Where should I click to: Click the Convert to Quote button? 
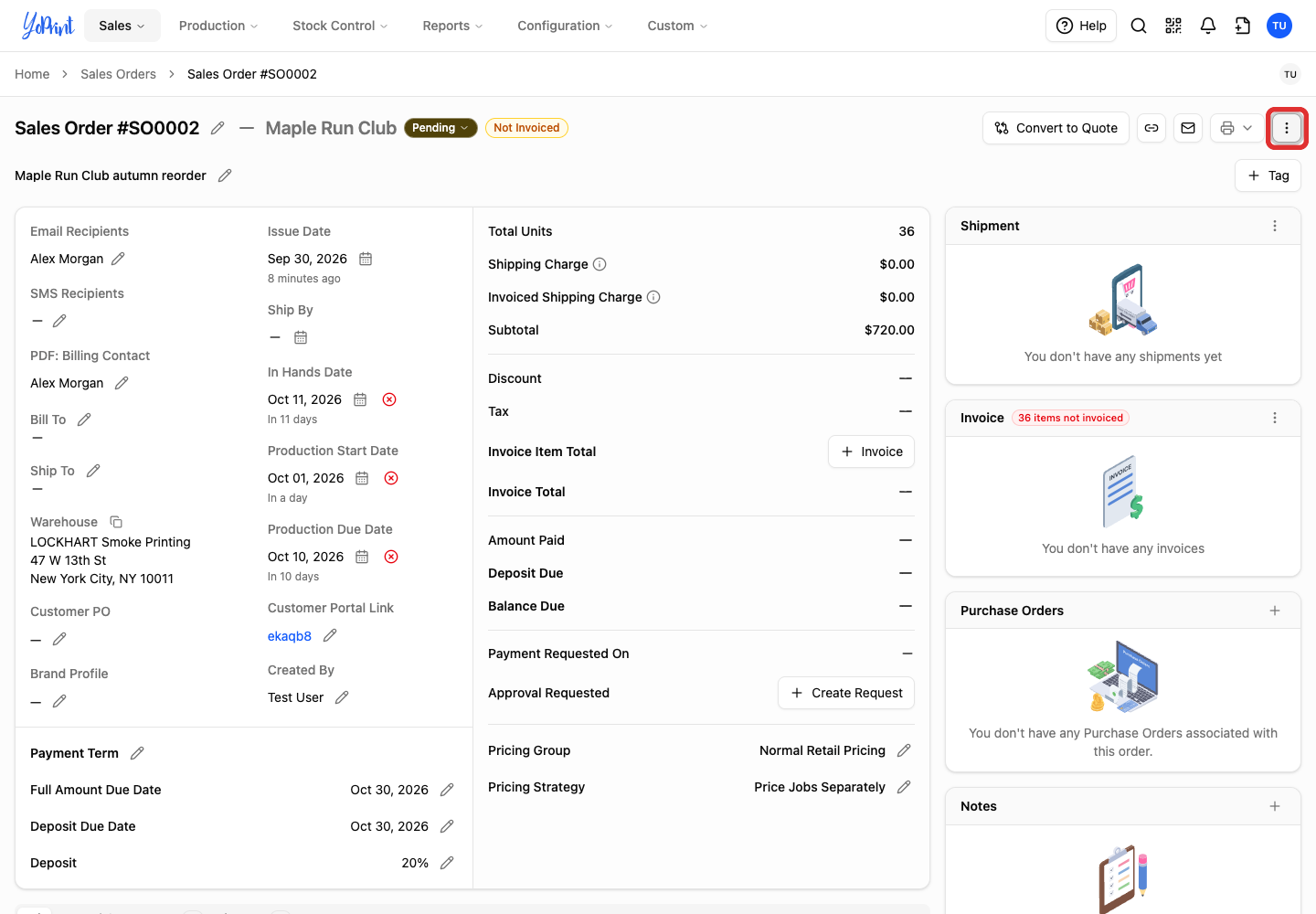[1056, 128]
